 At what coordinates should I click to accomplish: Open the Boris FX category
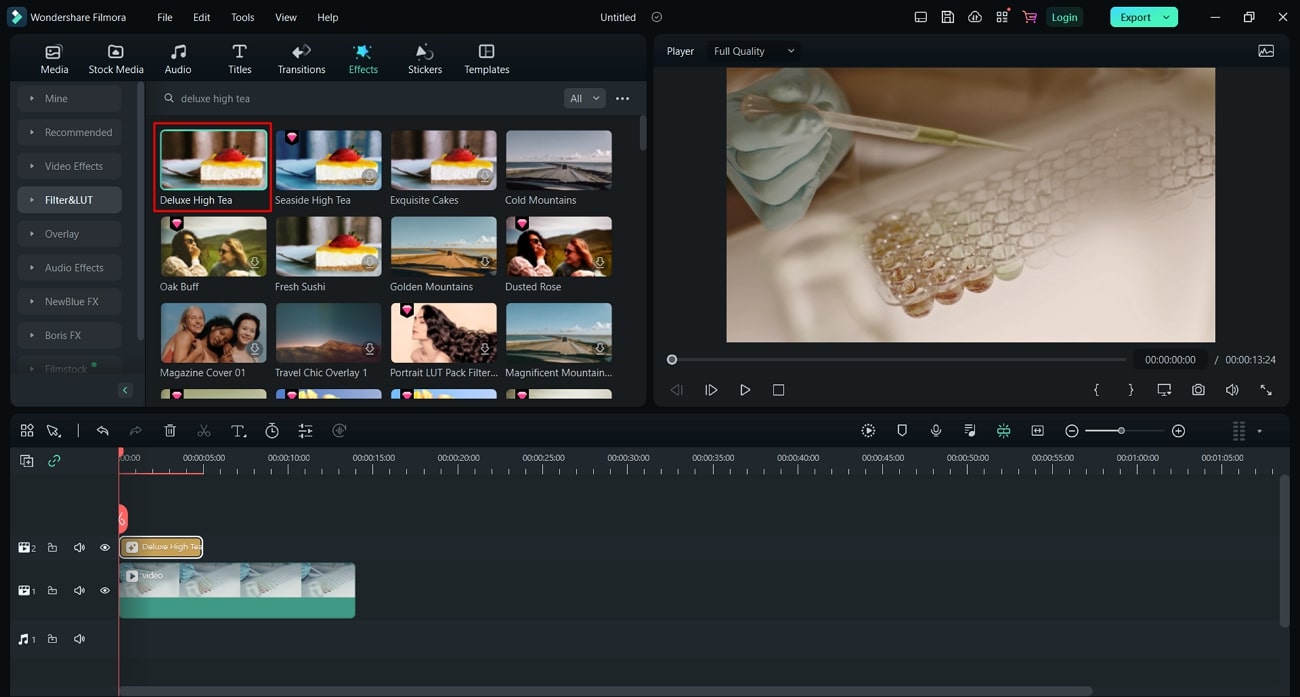69,336
